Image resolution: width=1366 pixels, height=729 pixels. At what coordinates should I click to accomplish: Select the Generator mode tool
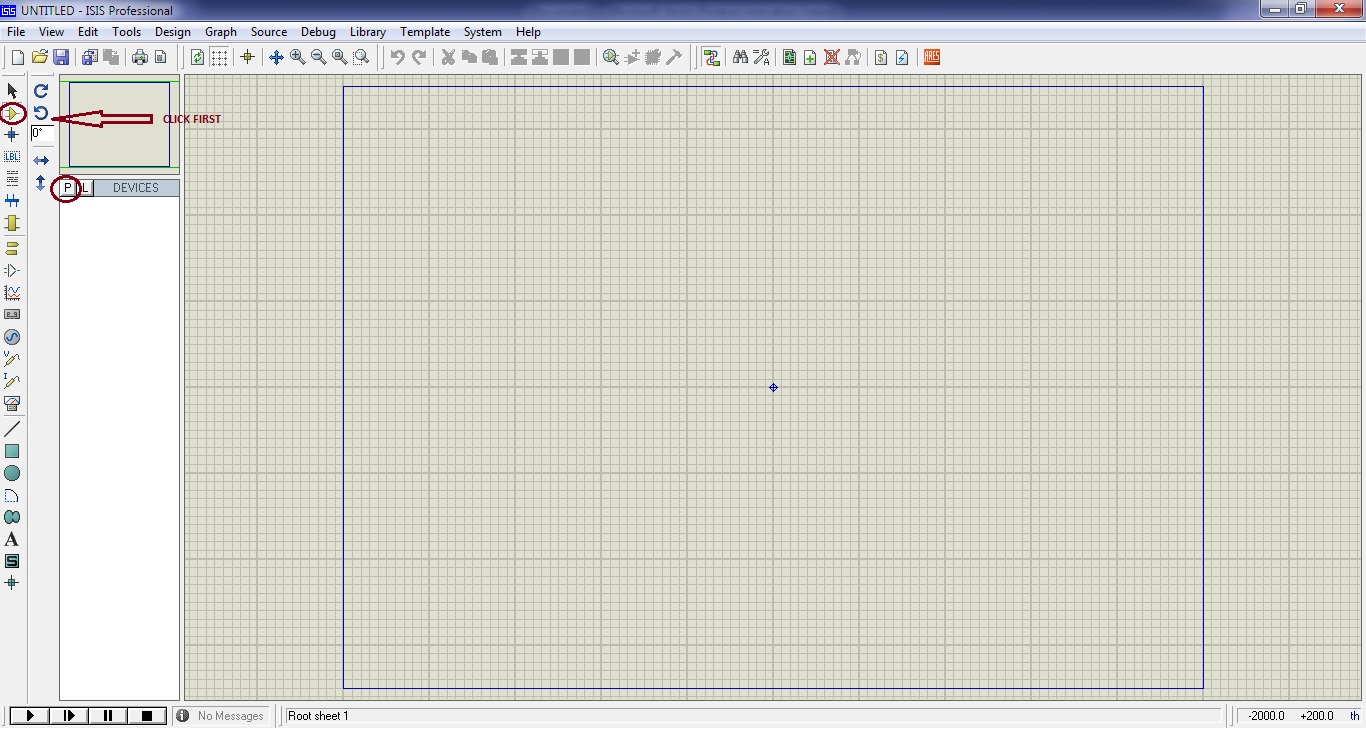pyautogui.click(x=12, y=337)
